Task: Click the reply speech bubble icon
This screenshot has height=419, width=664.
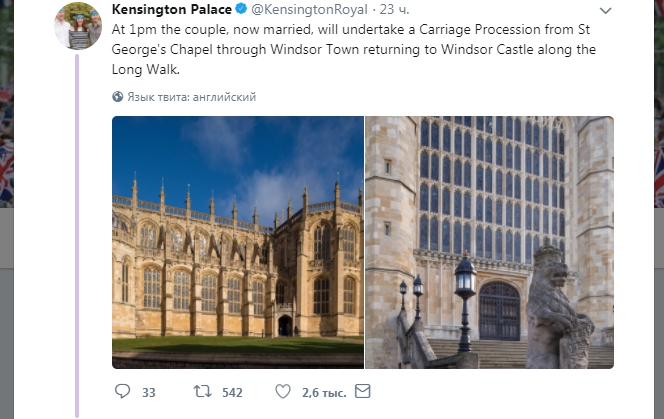Action: point(122,391)
